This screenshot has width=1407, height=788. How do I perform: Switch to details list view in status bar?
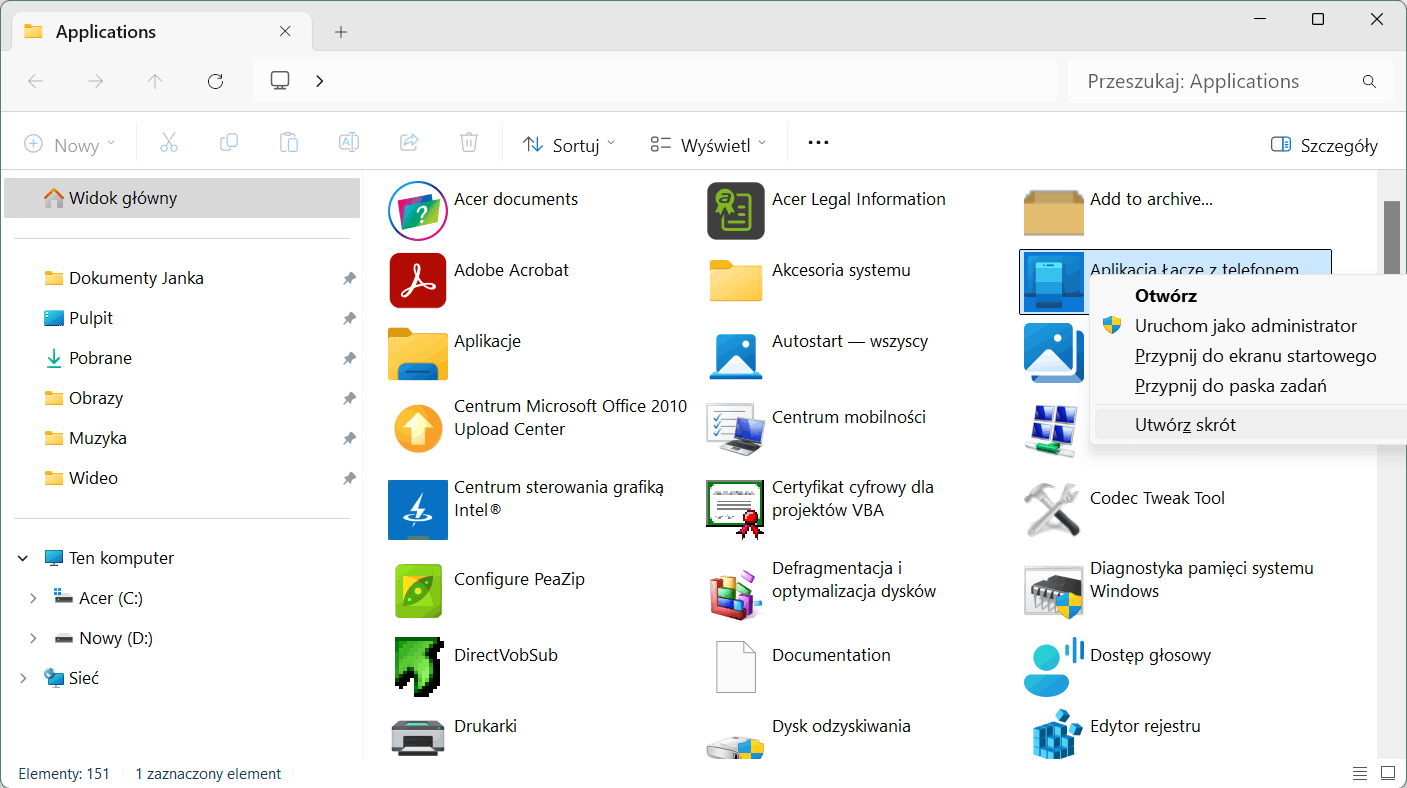(1359, 773)
